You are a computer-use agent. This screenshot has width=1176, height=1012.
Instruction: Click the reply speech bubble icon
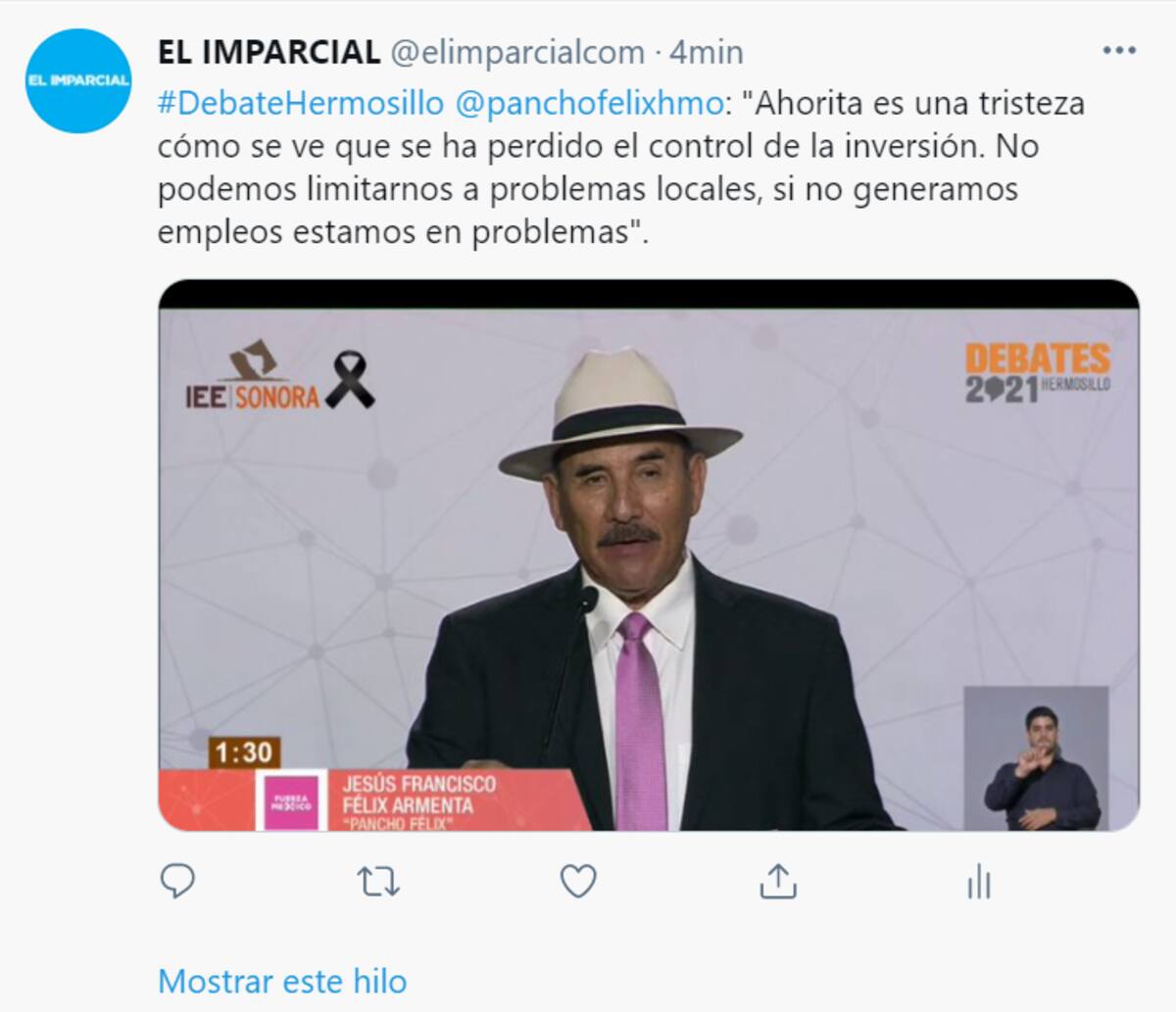pyautogui.click(x=177, y=882)
